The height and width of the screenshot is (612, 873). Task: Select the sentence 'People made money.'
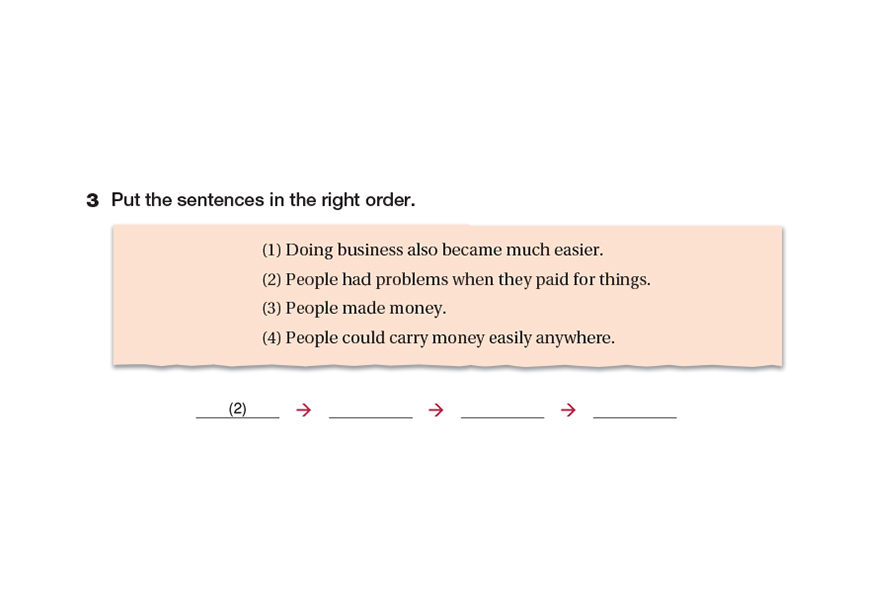(x=365, y=309)
